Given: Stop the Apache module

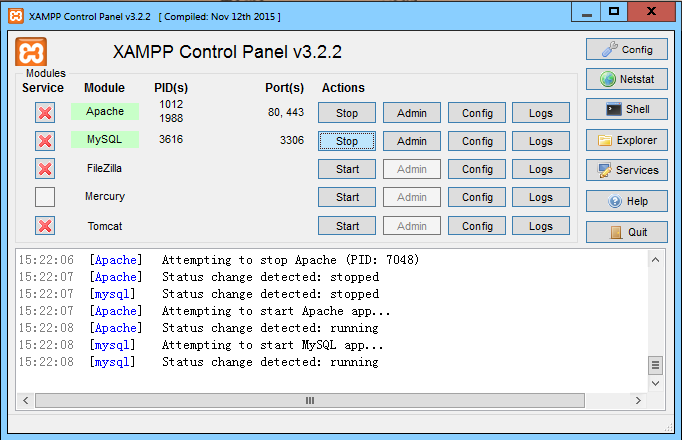Looking at the screenshot, I should pos(347,113).
